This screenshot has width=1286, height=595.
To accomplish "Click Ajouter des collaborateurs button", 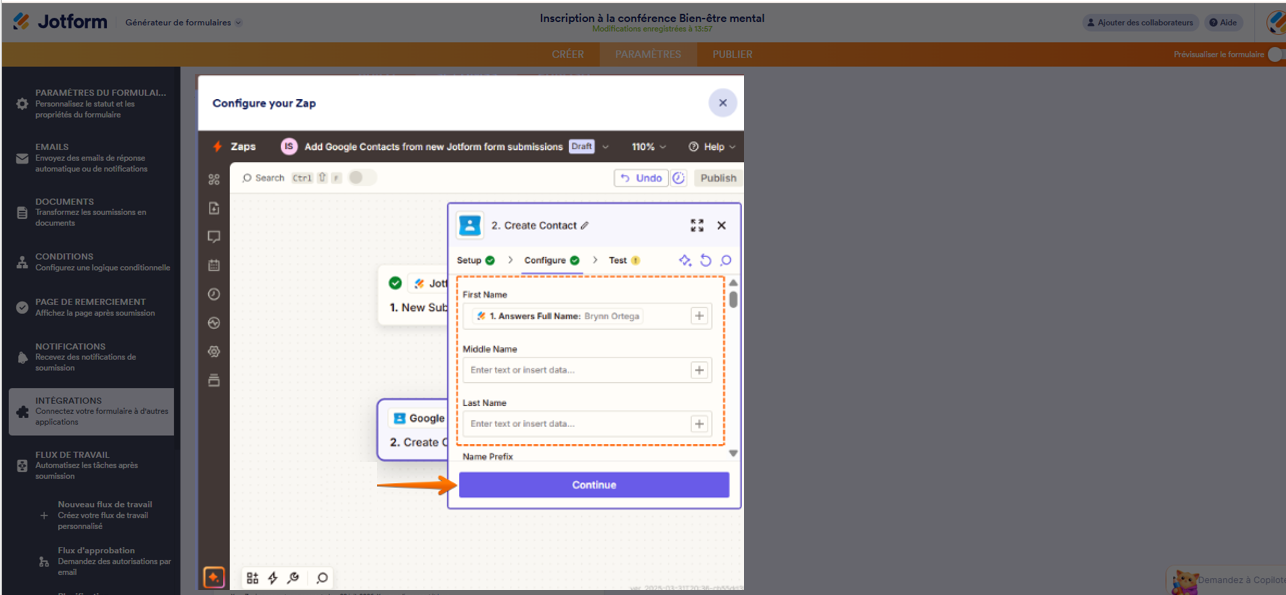I will [1141, 22].
